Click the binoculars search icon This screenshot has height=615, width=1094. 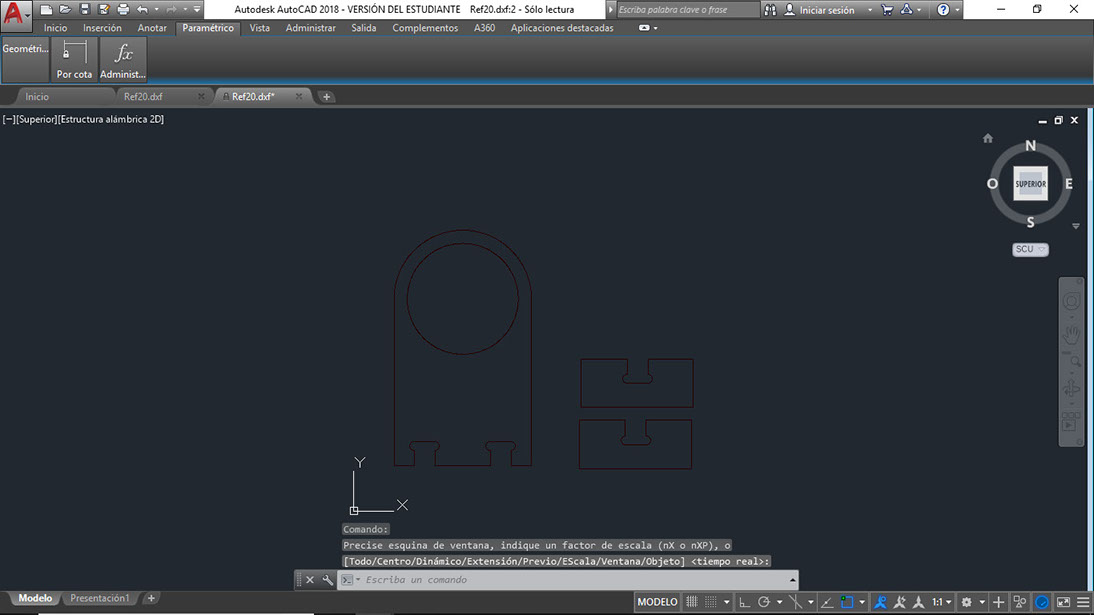770,10
